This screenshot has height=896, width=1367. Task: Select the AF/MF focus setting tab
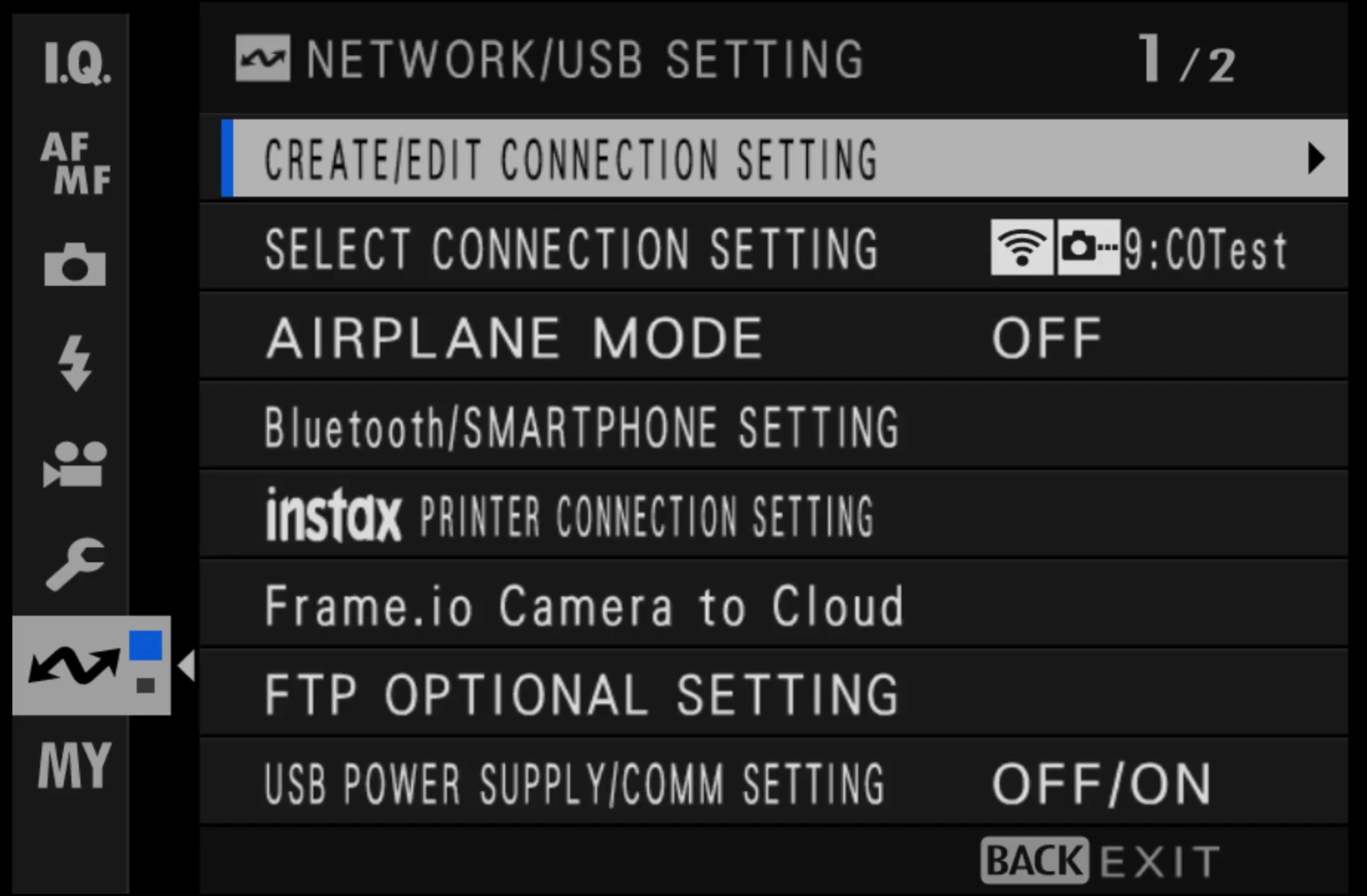point(75,163)
